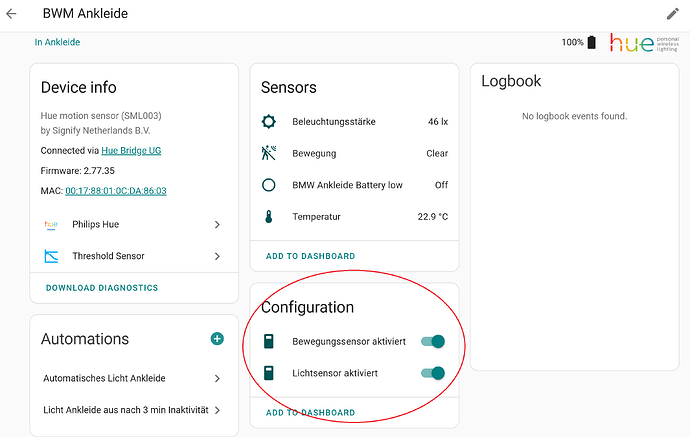The image size is (690, 437).
Task: Click the Hue personal wireless lighting logo
Action: click(x=644, y=43)
